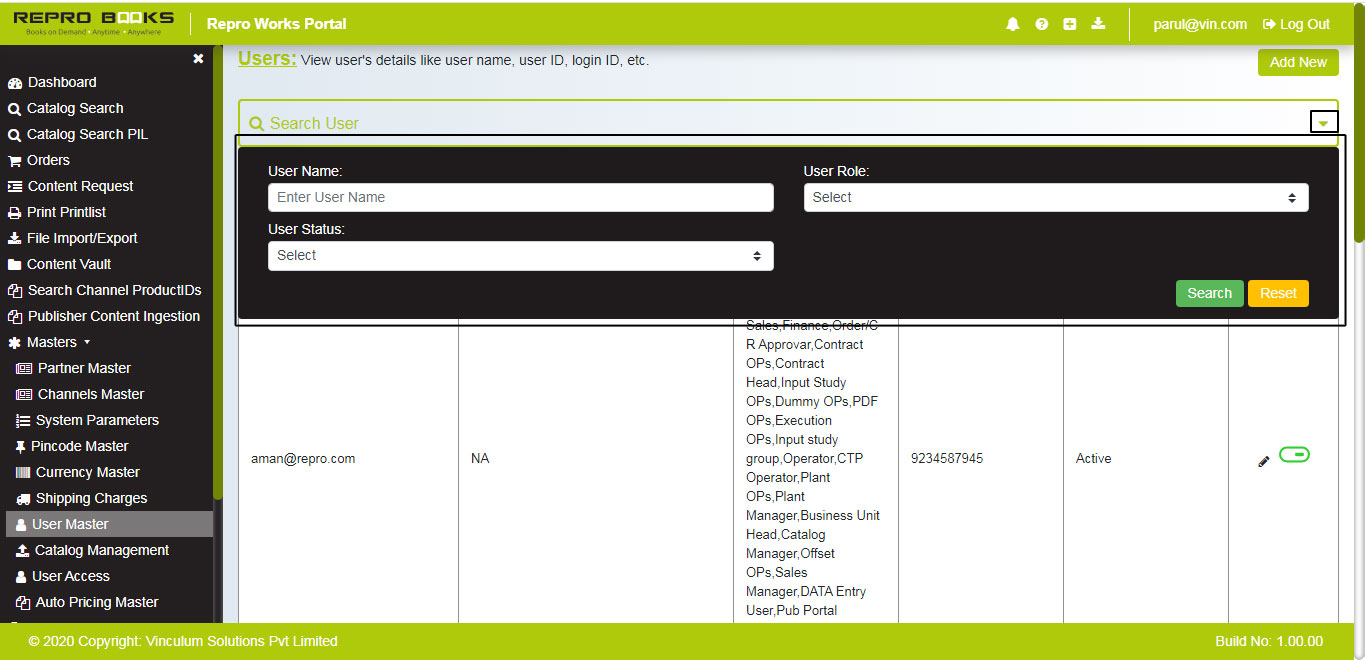Click inside the Enter User Name field
This screenshot has width=1365, height=660.
520,197
